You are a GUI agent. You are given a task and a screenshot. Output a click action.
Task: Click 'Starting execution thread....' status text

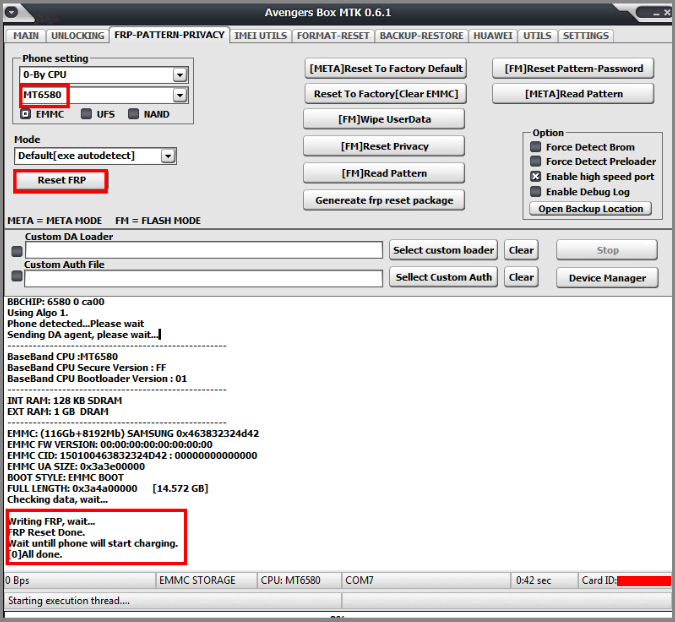click(x=69, y=601)
